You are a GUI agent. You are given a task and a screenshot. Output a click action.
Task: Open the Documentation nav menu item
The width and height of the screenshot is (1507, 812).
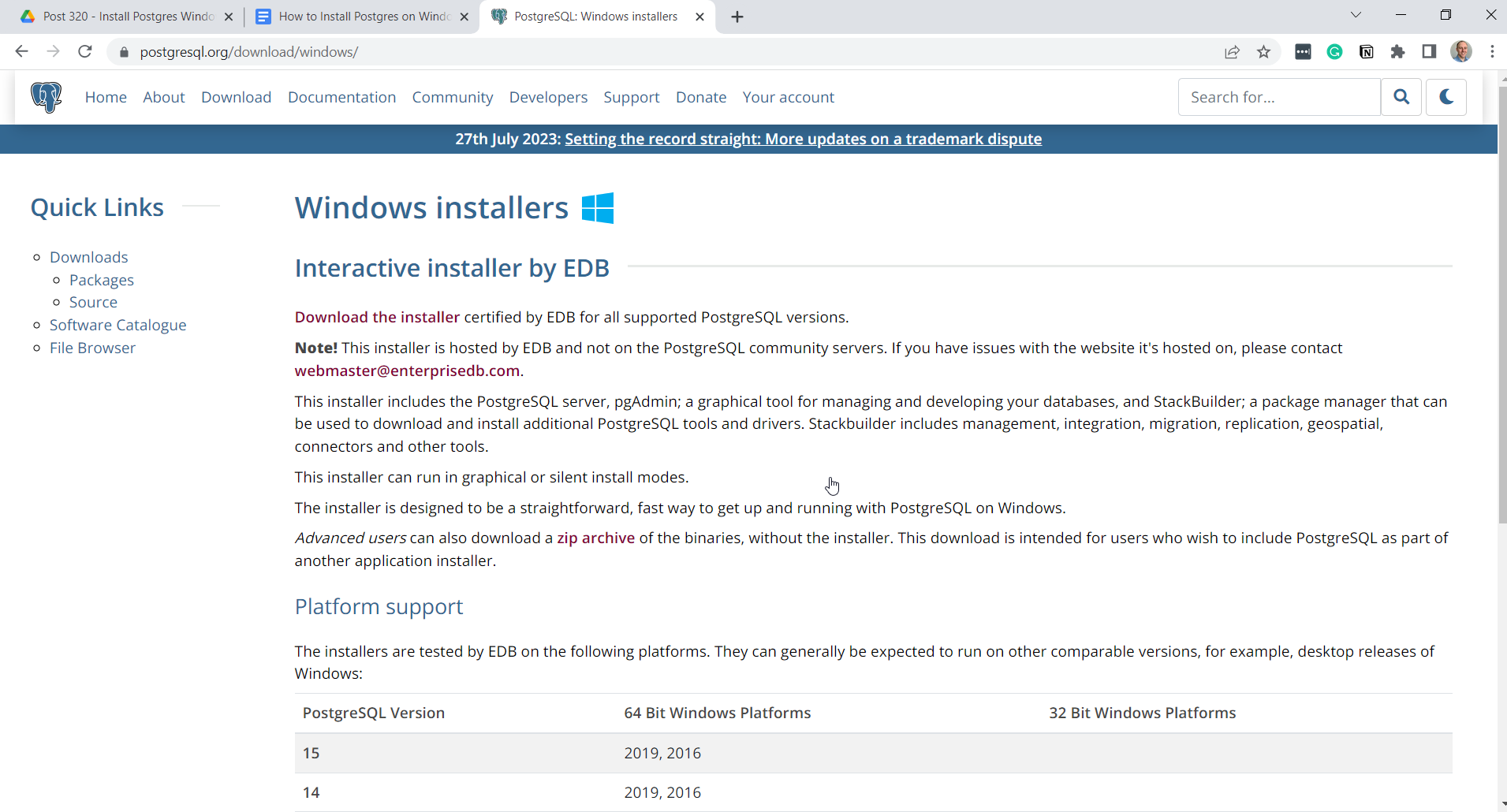coord(341,97)
